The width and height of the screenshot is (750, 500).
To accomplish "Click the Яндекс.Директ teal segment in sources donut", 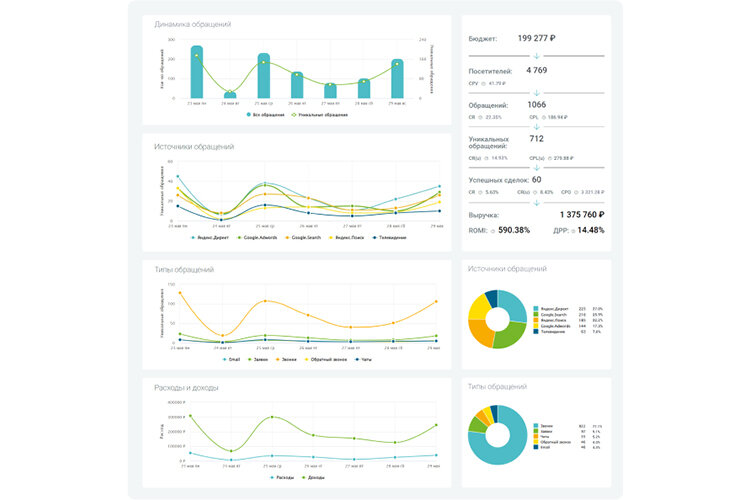I will point(516,305).
